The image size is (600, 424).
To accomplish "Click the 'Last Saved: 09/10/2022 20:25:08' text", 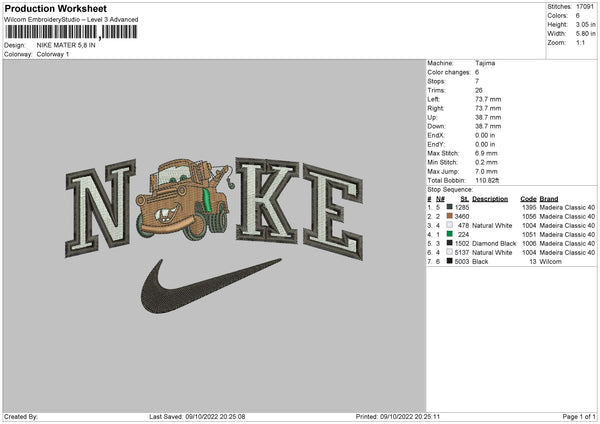I will coord(197,416).
